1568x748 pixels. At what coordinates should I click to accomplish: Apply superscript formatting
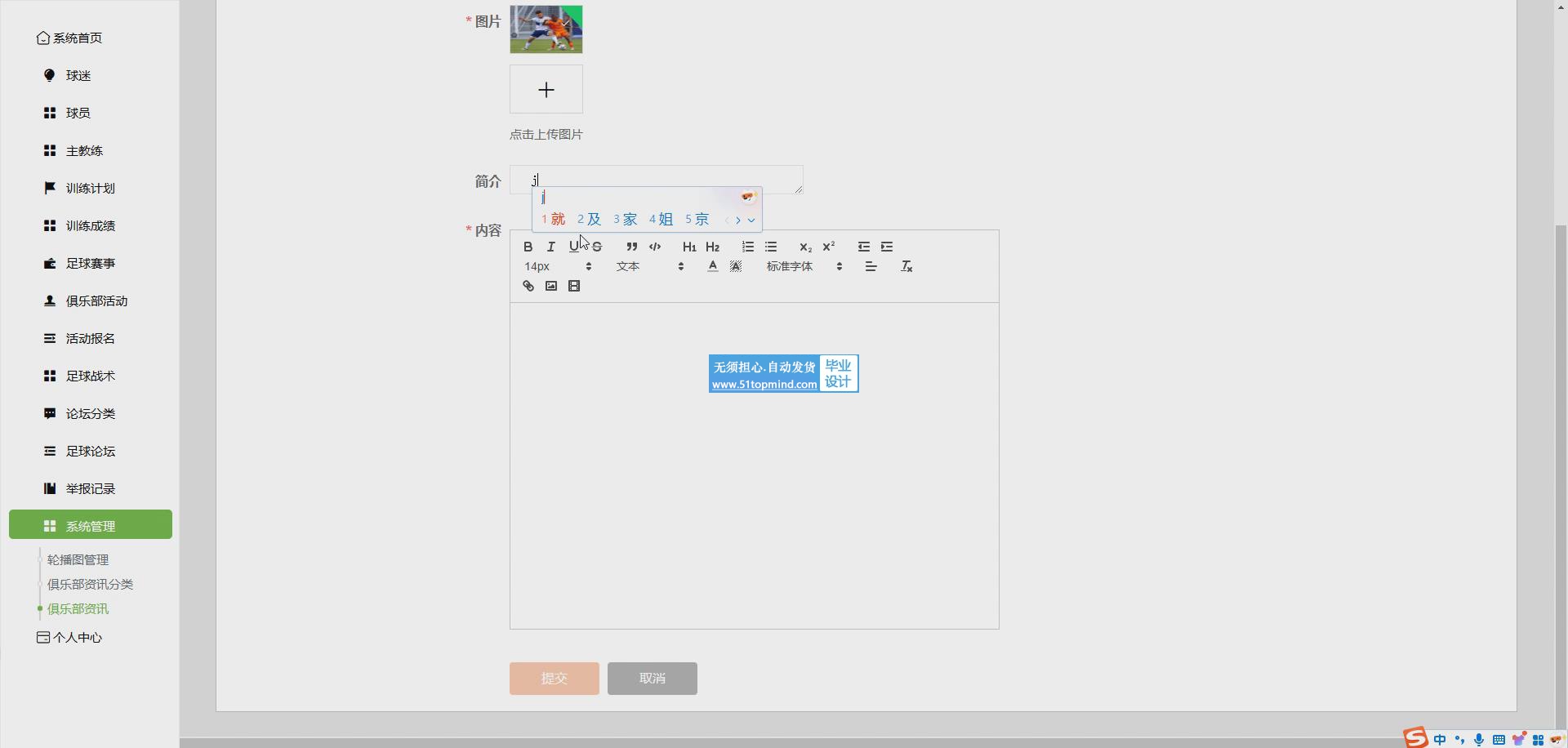coord(828,247)
